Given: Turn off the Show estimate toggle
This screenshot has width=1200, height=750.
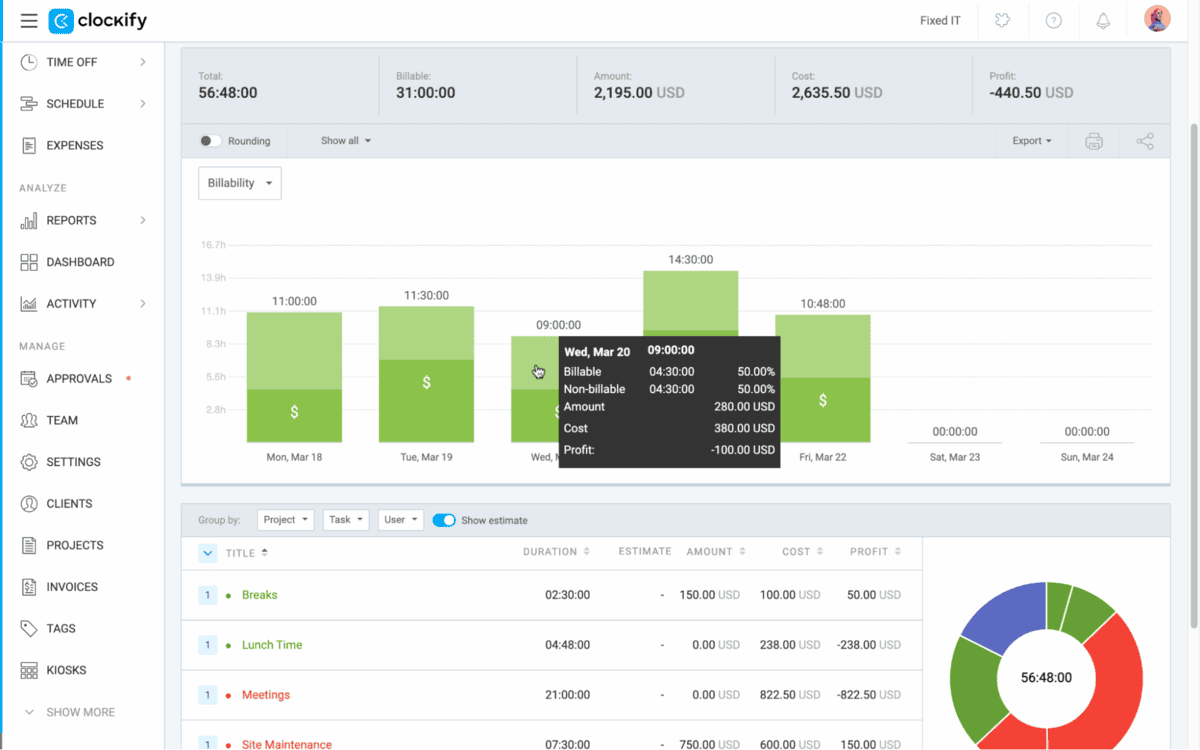Looking at the screenshot, I should pyautogui.click(x=444, y=520).
